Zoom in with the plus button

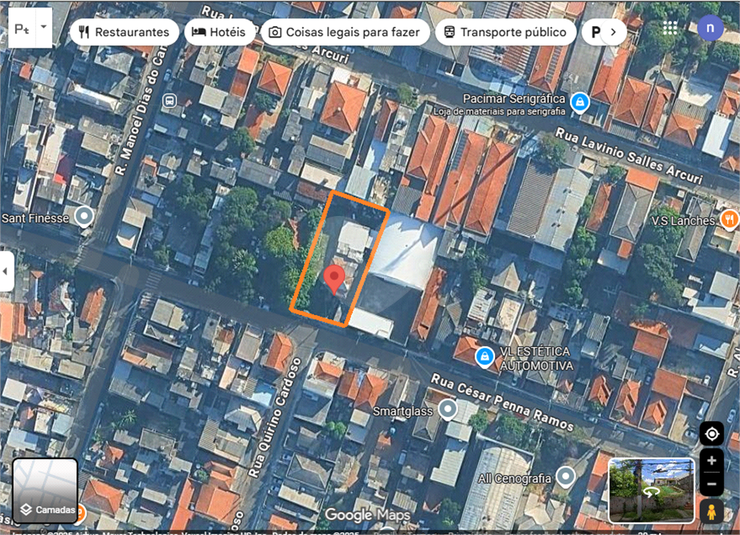(711, 461)
